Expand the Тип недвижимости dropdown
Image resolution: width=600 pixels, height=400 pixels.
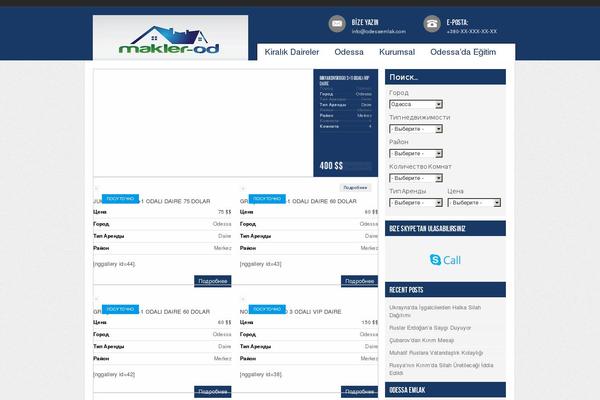click(416, 129)
